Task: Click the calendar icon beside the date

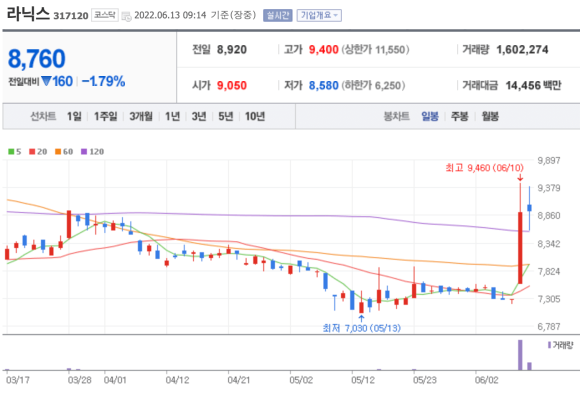Action: coord(126,16)
